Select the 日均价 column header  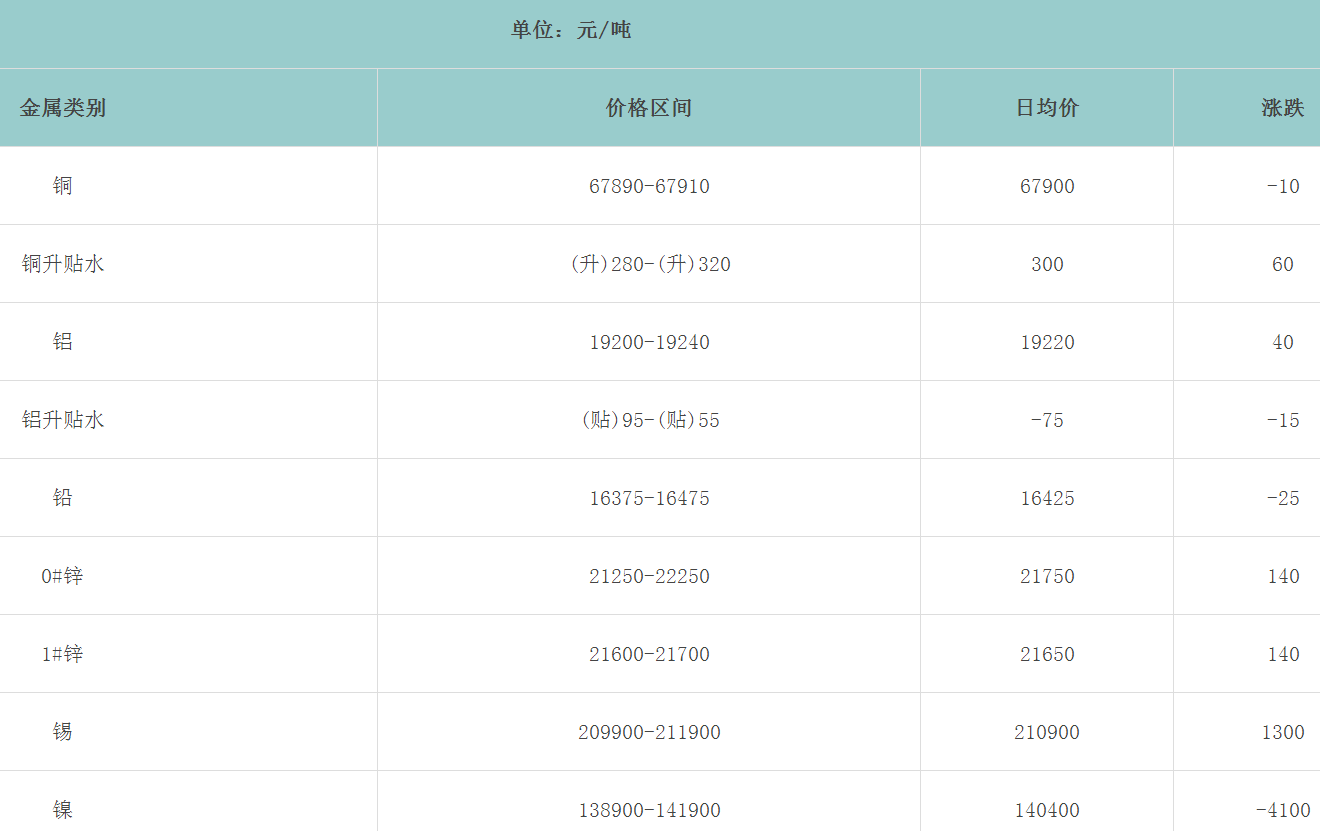[x=1047, y=108]
